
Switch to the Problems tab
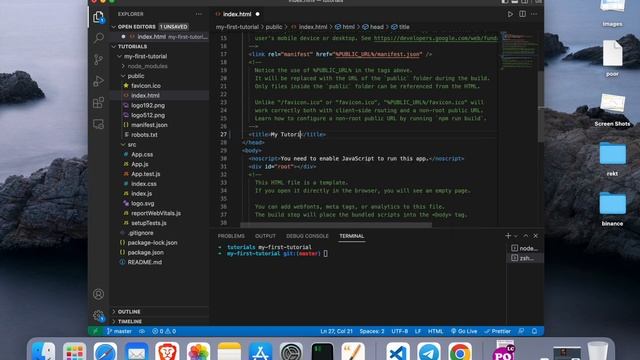[231, 236]
